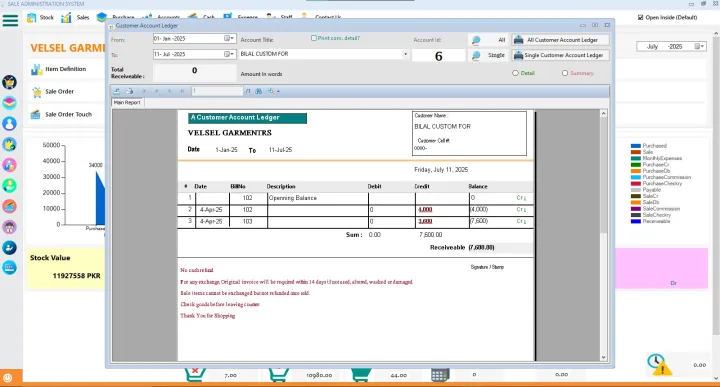Click the Stock icon in main toolbar
720x387 pixels.
pyautogui.click(x=31, y=17)
